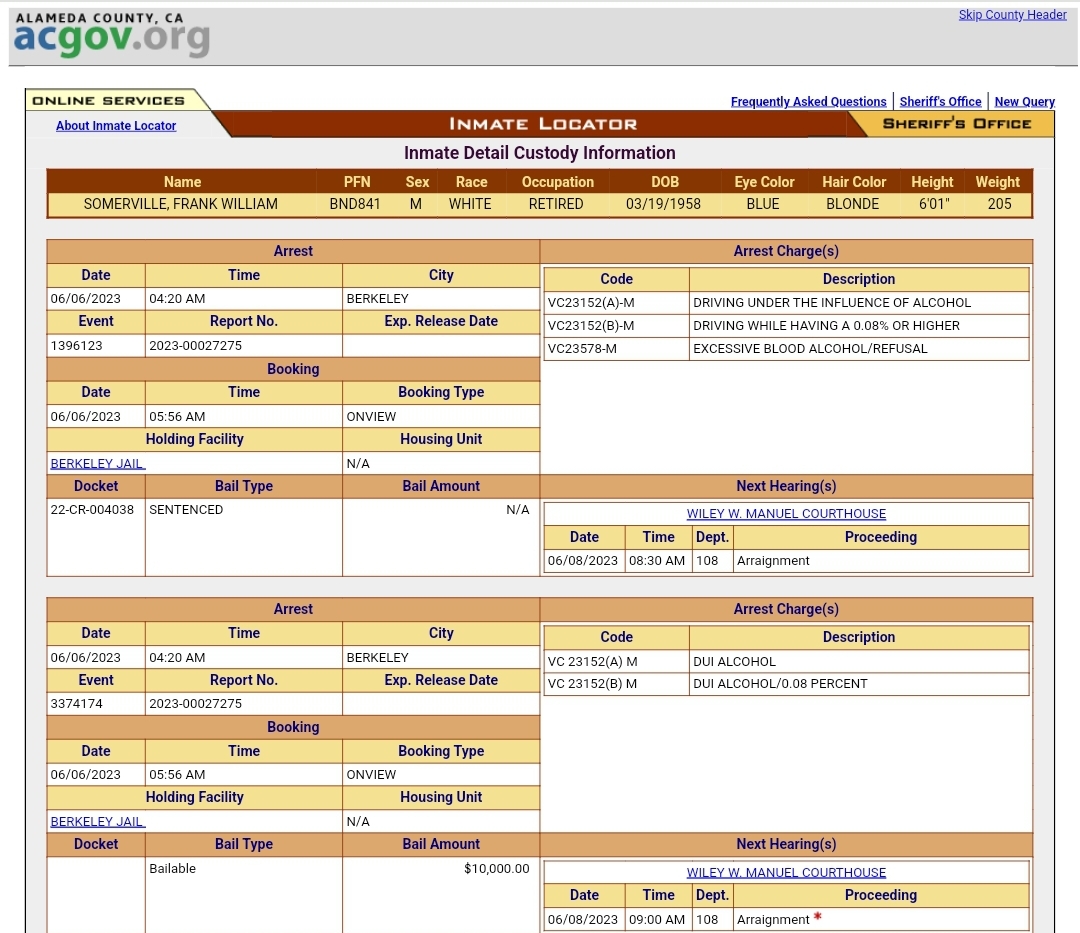Select docket number "22-CR-004038"
The width and height of the screenshot is (1080, 933).
92,510
